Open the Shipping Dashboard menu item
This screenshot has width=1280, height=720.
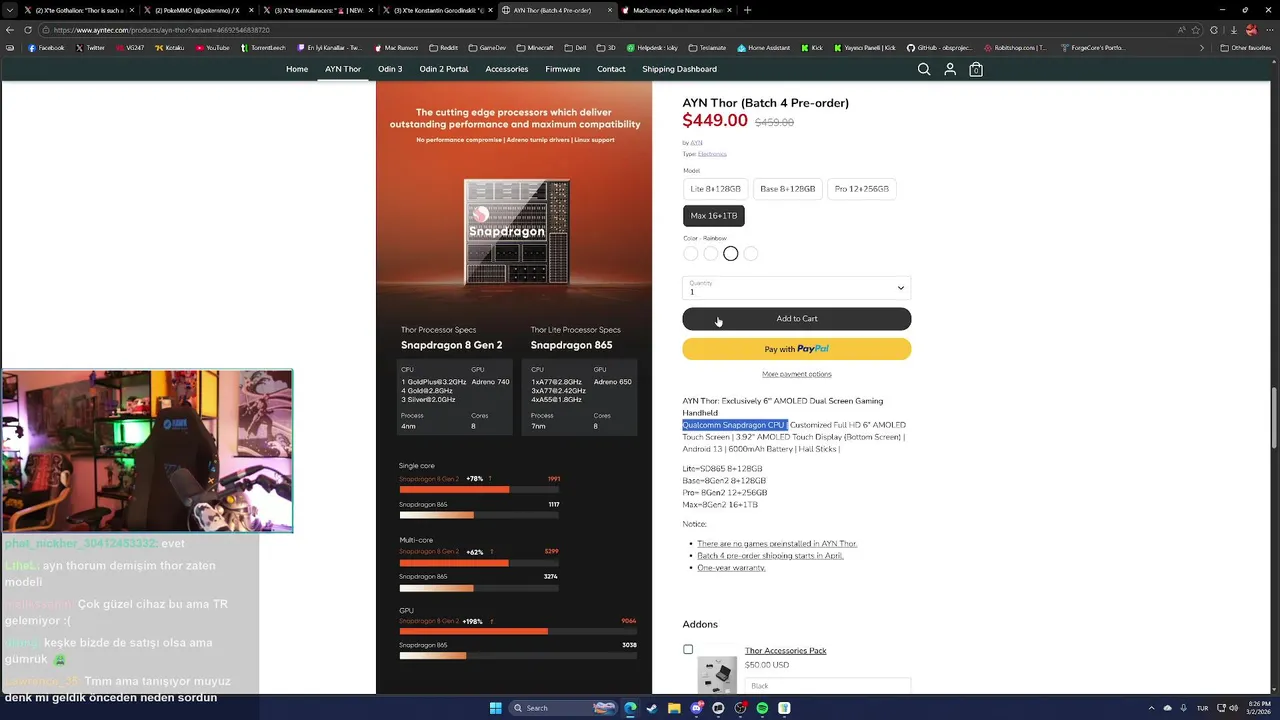click(680, 69)
